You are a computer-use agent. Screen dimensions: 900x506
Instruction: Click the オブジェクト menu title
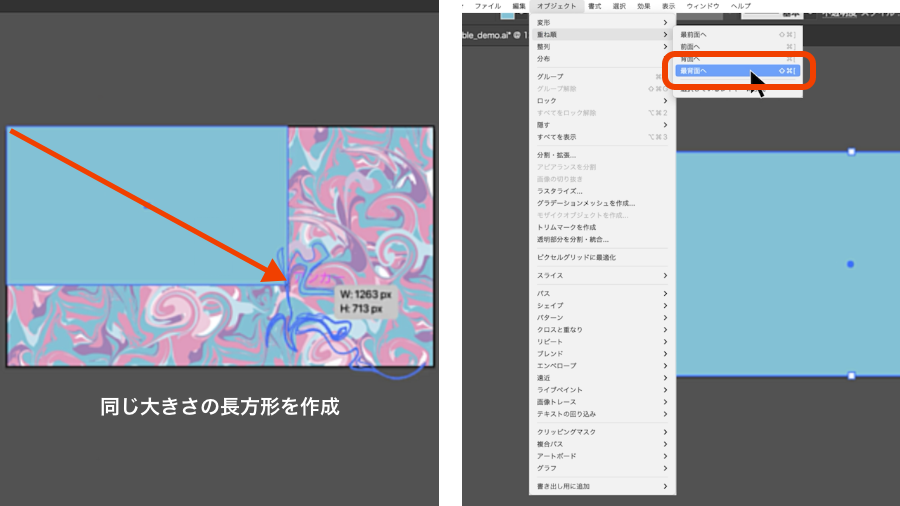click(x=556, y=6)
